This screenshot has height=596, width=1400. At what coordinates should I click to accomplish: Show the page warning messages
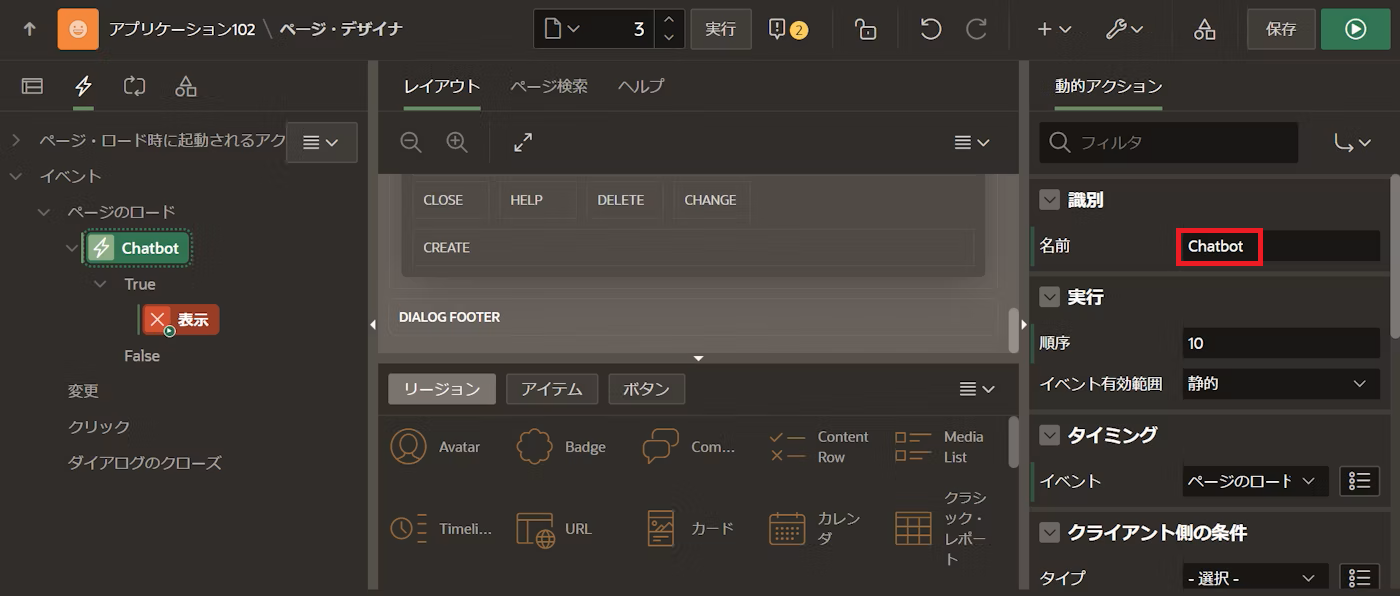(788, 29)
